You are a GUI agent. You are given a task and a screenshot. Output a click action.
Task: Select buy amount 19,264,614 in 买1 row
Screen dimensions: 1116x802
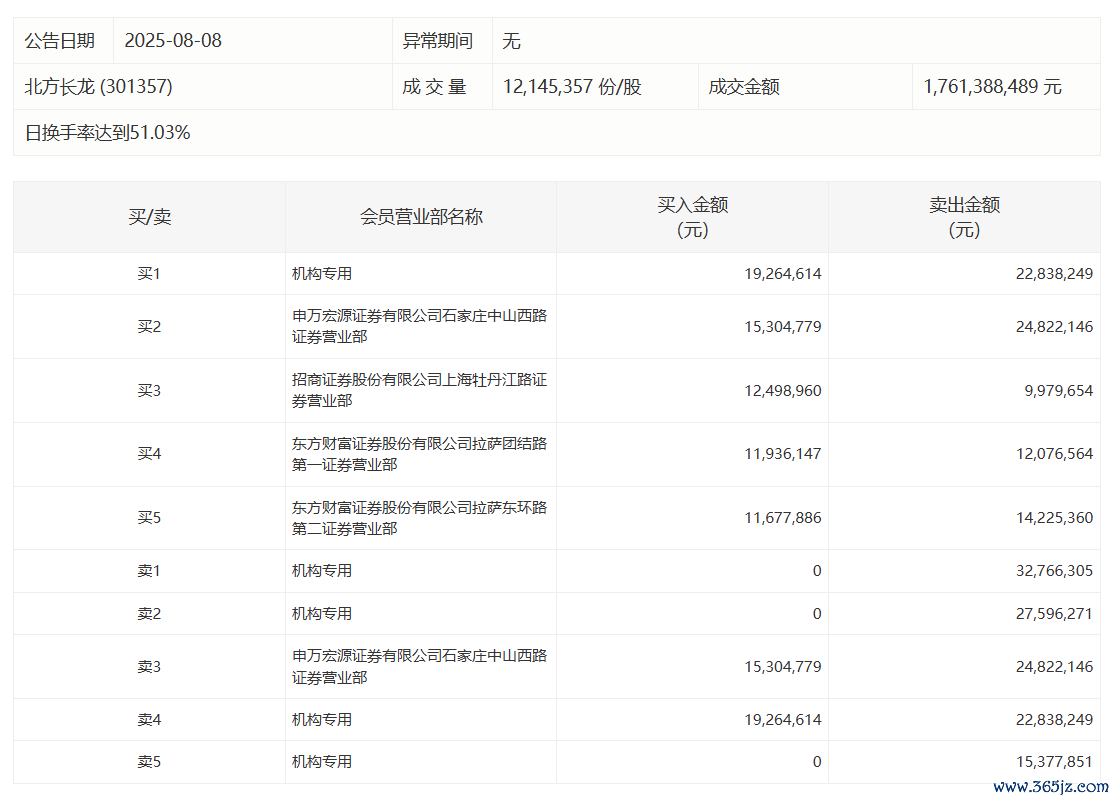(x=783, y=273)
